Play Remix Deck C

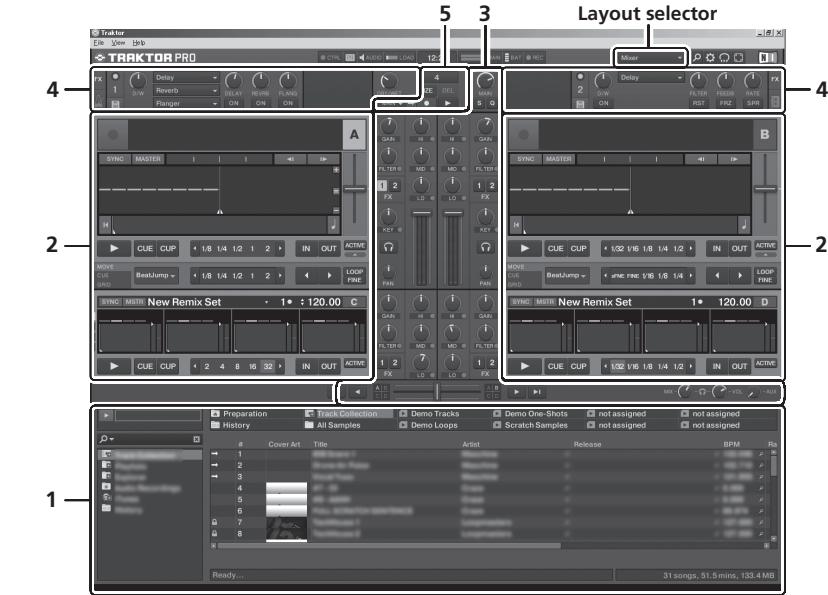click(114, 366)
